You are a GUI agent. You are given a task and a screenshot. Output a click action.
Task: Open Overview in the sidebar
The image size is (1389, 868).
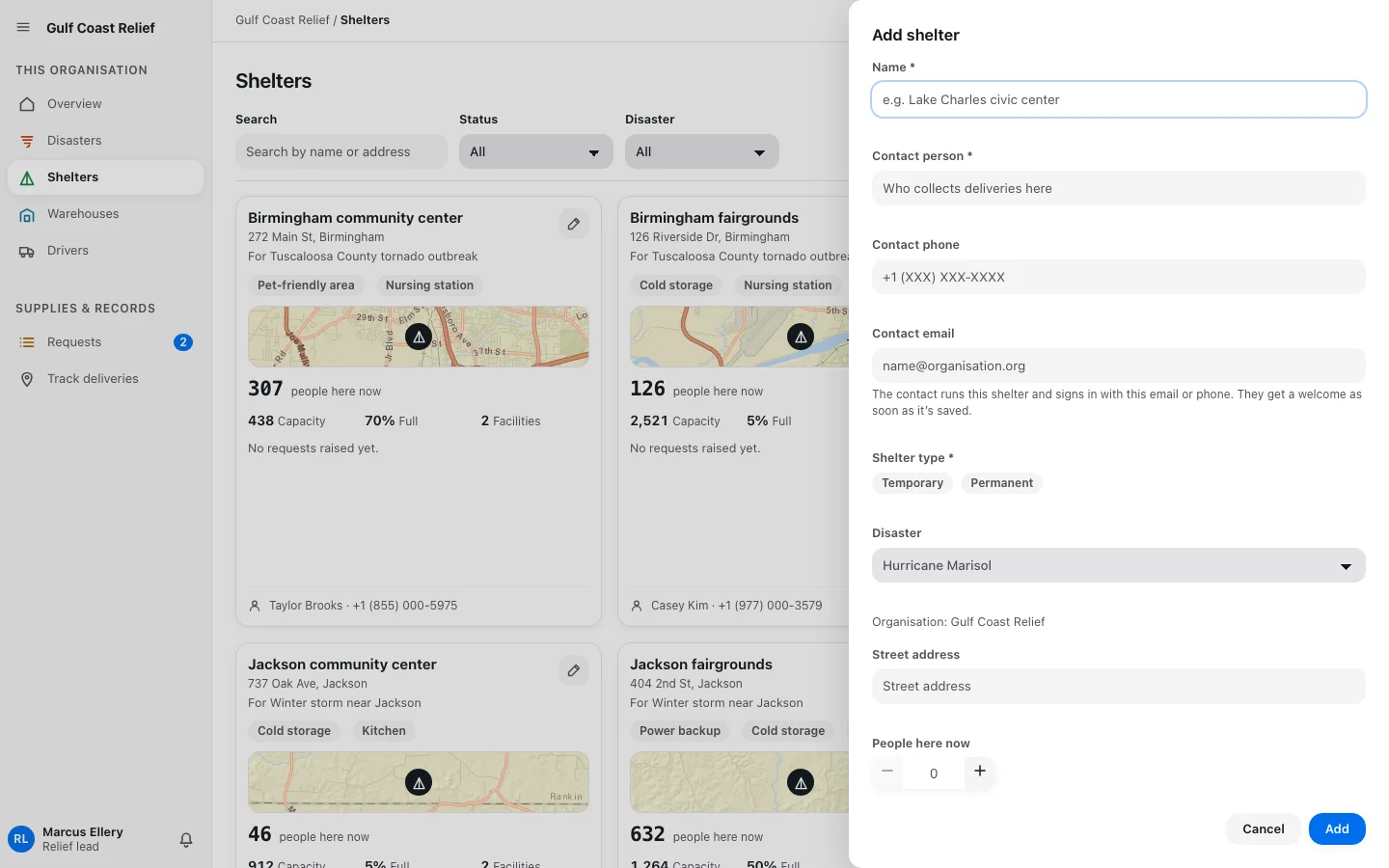point(105,104)
